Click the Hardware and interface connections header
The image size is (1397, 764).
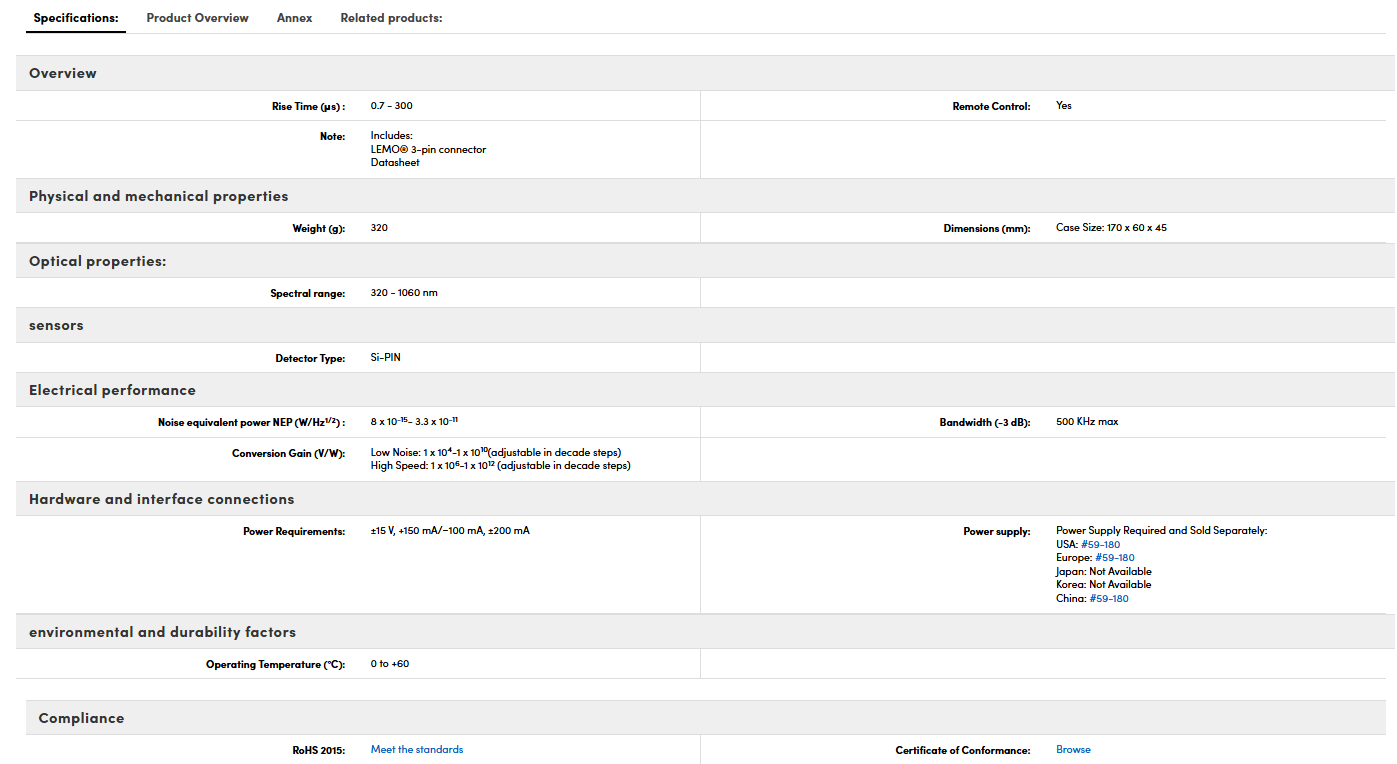point(705,499)
